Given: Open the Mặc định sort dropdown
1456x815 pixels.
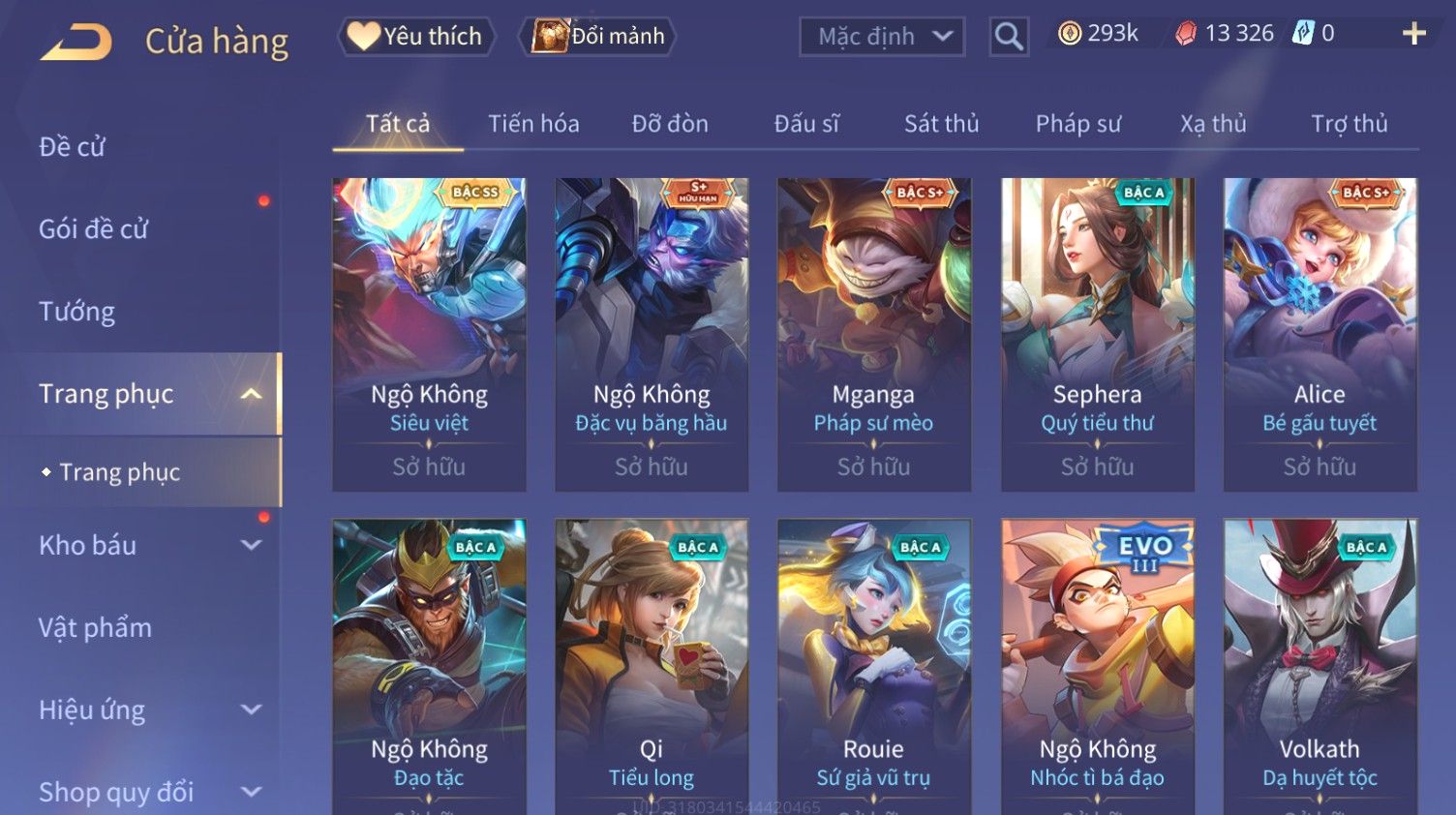Looking at the screenshot, I should (882, 37).
